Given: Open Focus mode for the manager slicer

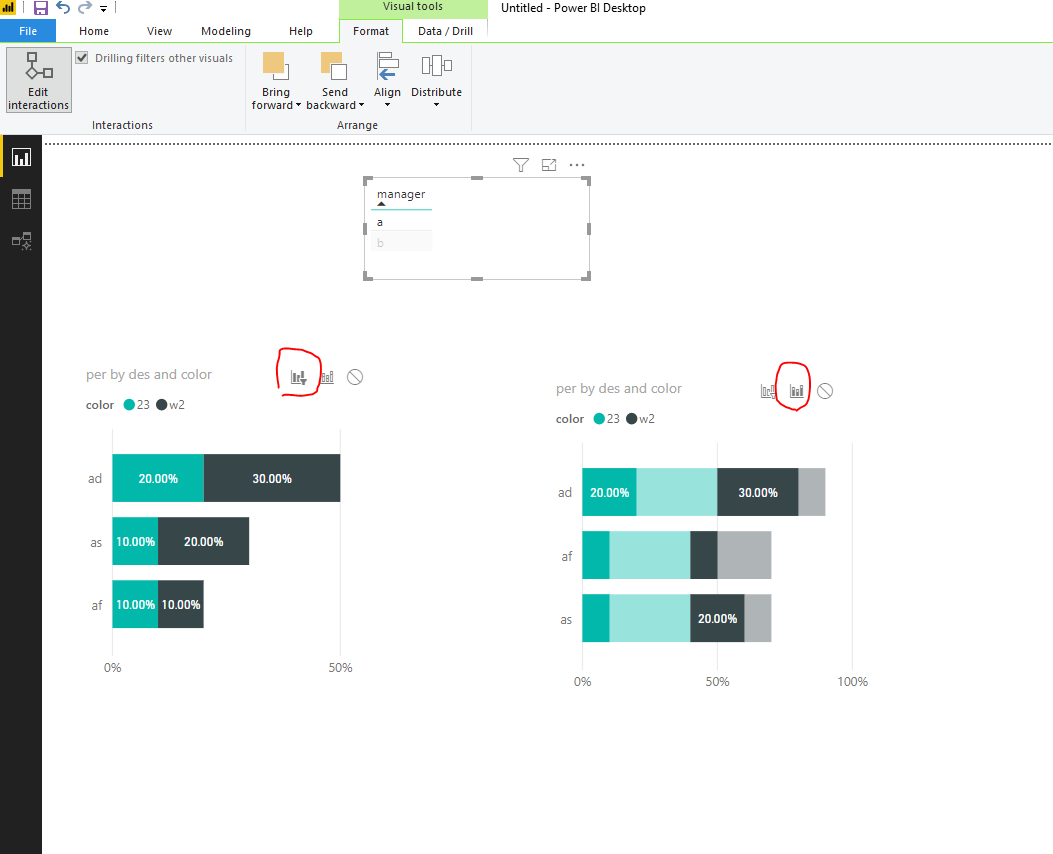Looking at the screenshot, I should point(549,165).
